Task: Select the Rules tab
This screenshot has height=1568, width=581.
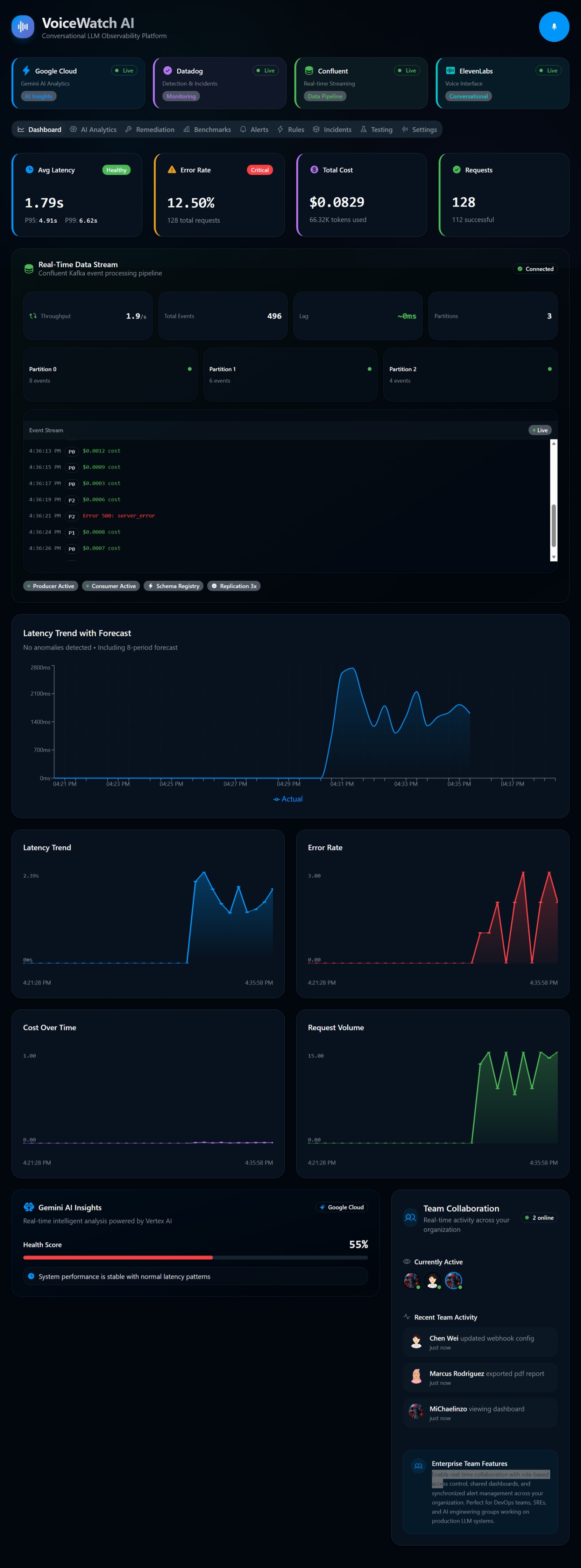Action: tap(291, 129)
